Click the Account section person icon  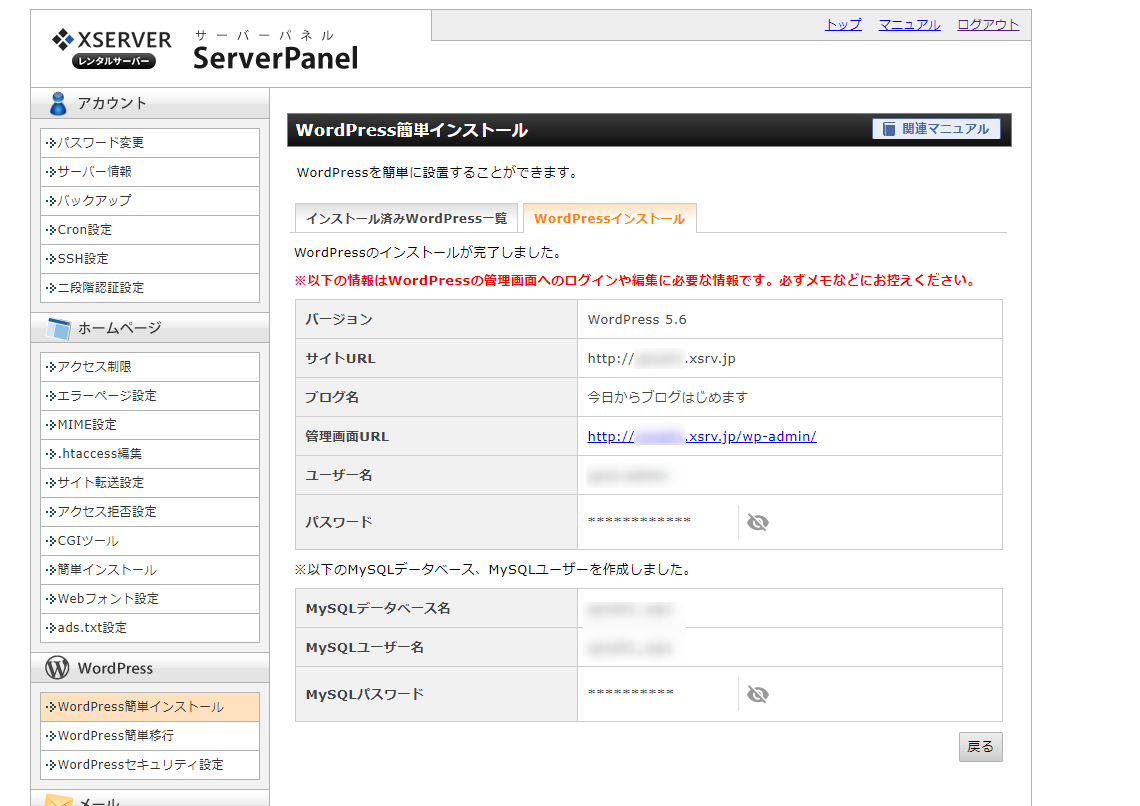(58, 103)
